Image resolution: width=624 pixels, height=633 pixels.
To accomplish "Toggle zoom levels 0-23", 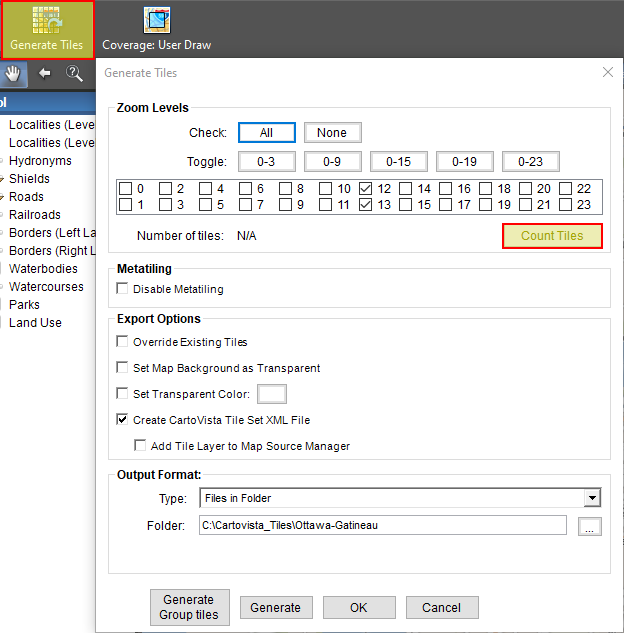I will [530, 162].
